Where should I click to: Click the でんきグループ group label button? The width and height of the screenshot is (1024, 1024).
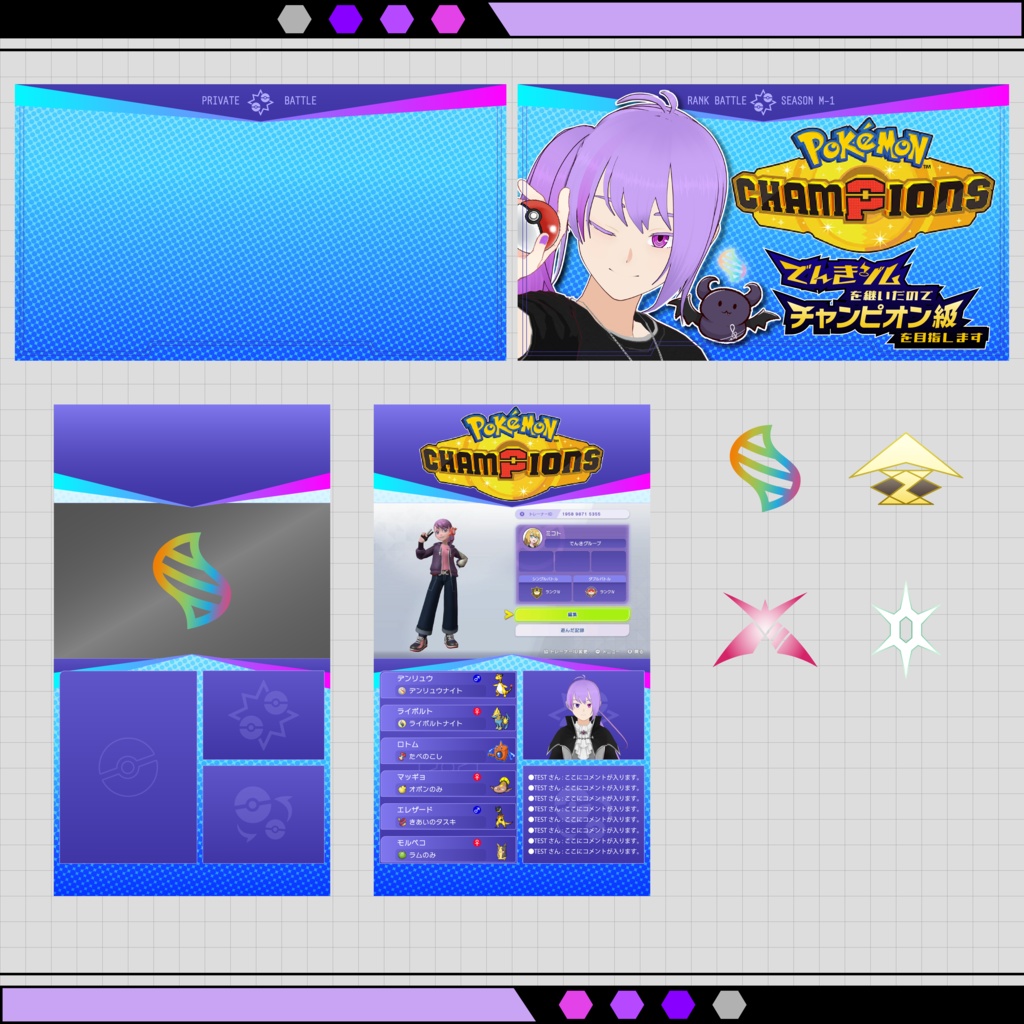coord(585,543)
